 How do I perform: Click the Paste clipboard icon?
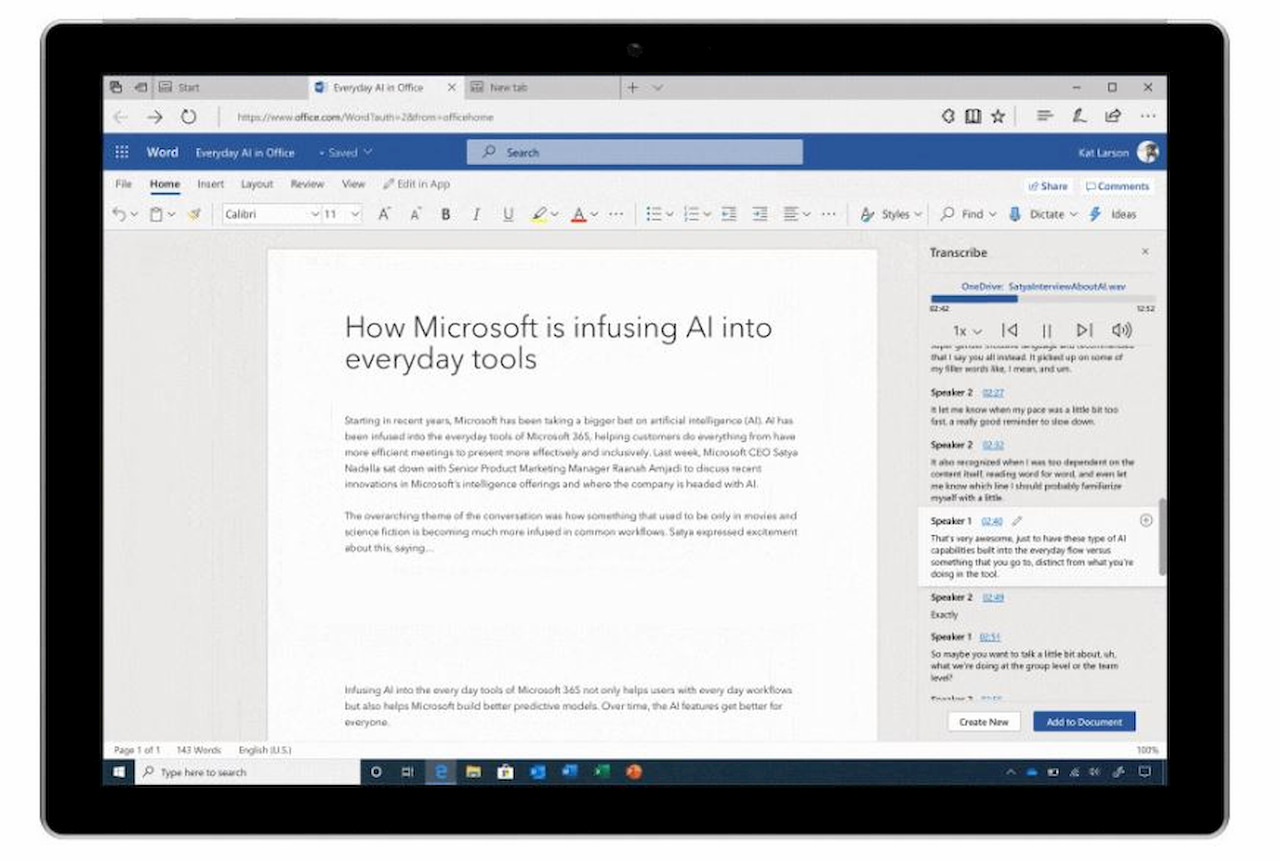pos(156,214)
